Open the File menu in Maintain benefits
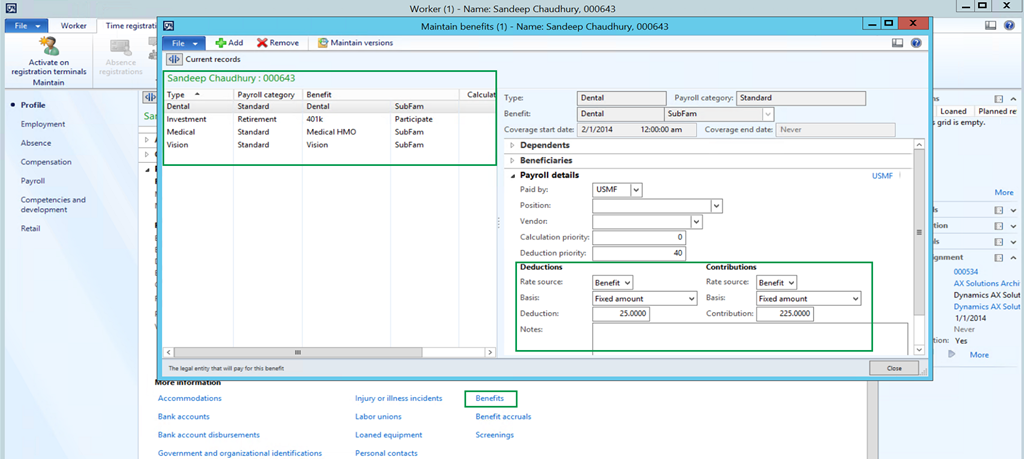The width and height of the screenshot is (1024, 459). [185, 43]
